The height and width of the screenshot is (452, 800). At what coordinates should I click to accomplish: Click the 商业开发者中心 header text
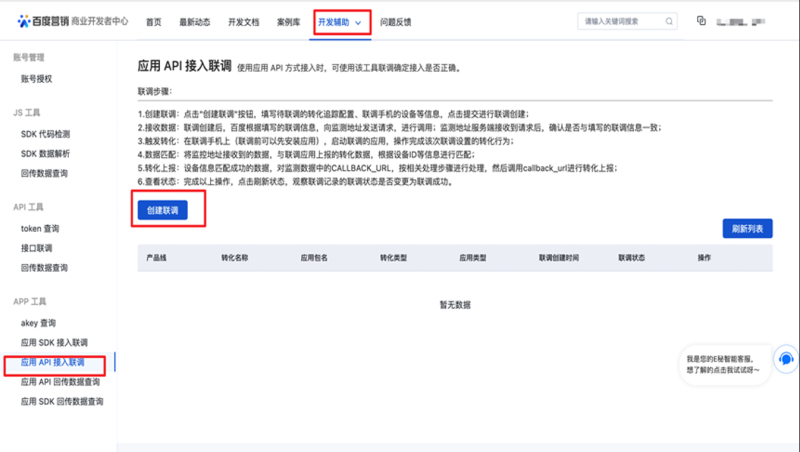tap(100, 21)
